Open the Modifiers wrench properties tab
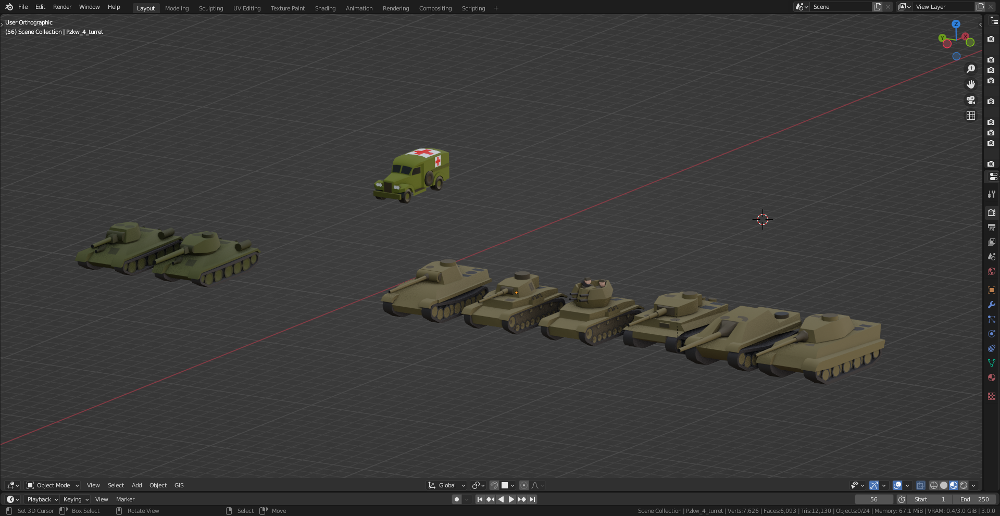1000x516 pixels. (992, 303)
